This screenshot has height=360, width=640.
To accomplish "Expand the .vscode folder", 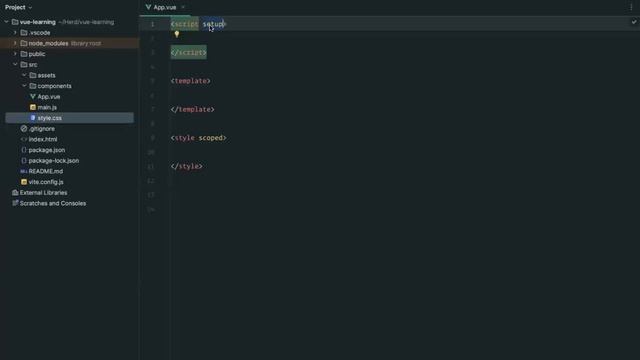I will click(x=15, y=33).
